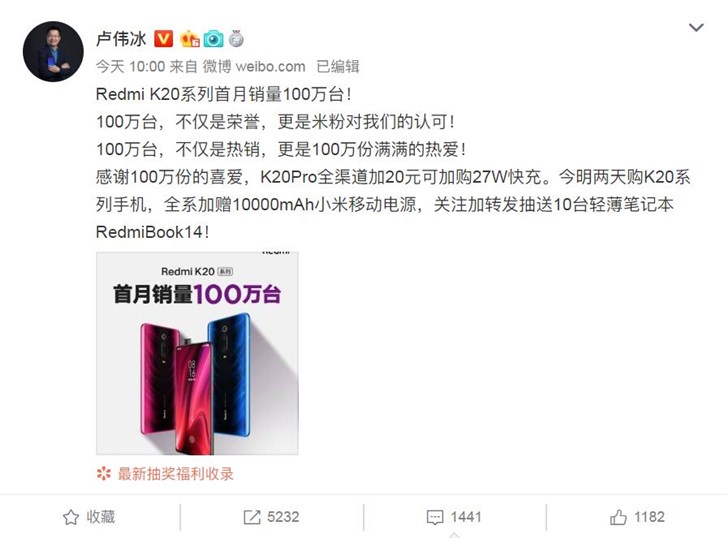Click the star favorite icon

point(71,517)
